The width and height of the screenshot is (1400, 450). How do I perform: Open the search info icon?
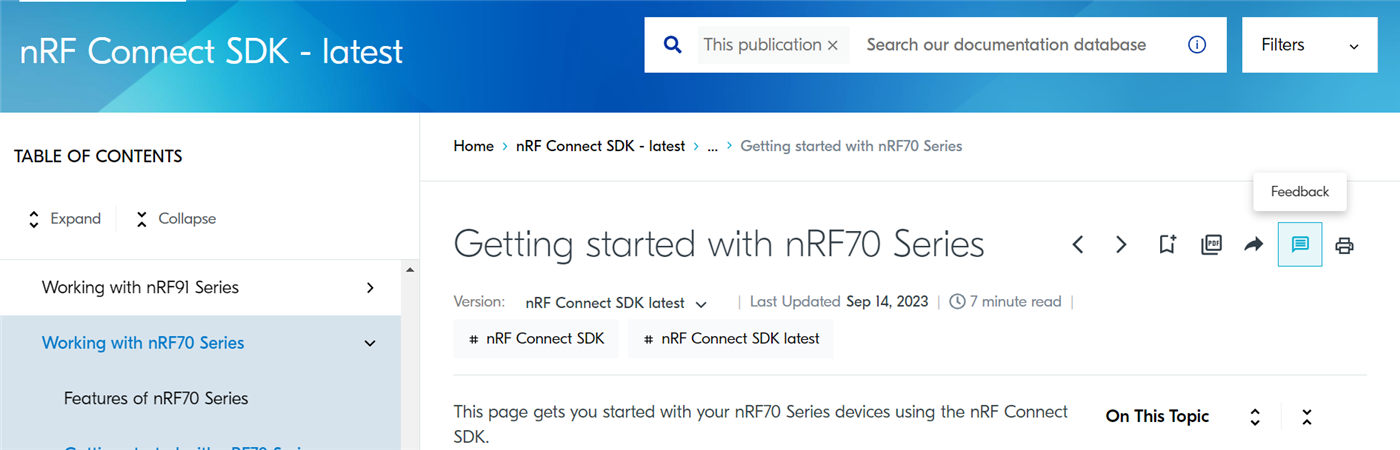pyautogui.click(x=1196, y=45)
